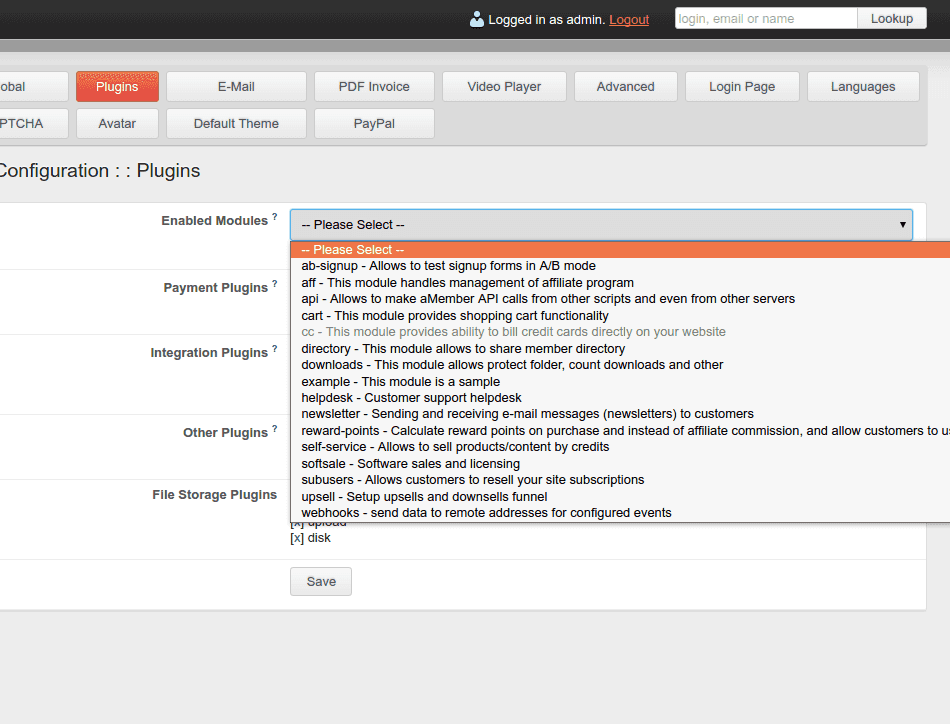Focus the login, email or name field
Viewport: 950px width, 724px height.
766,19
